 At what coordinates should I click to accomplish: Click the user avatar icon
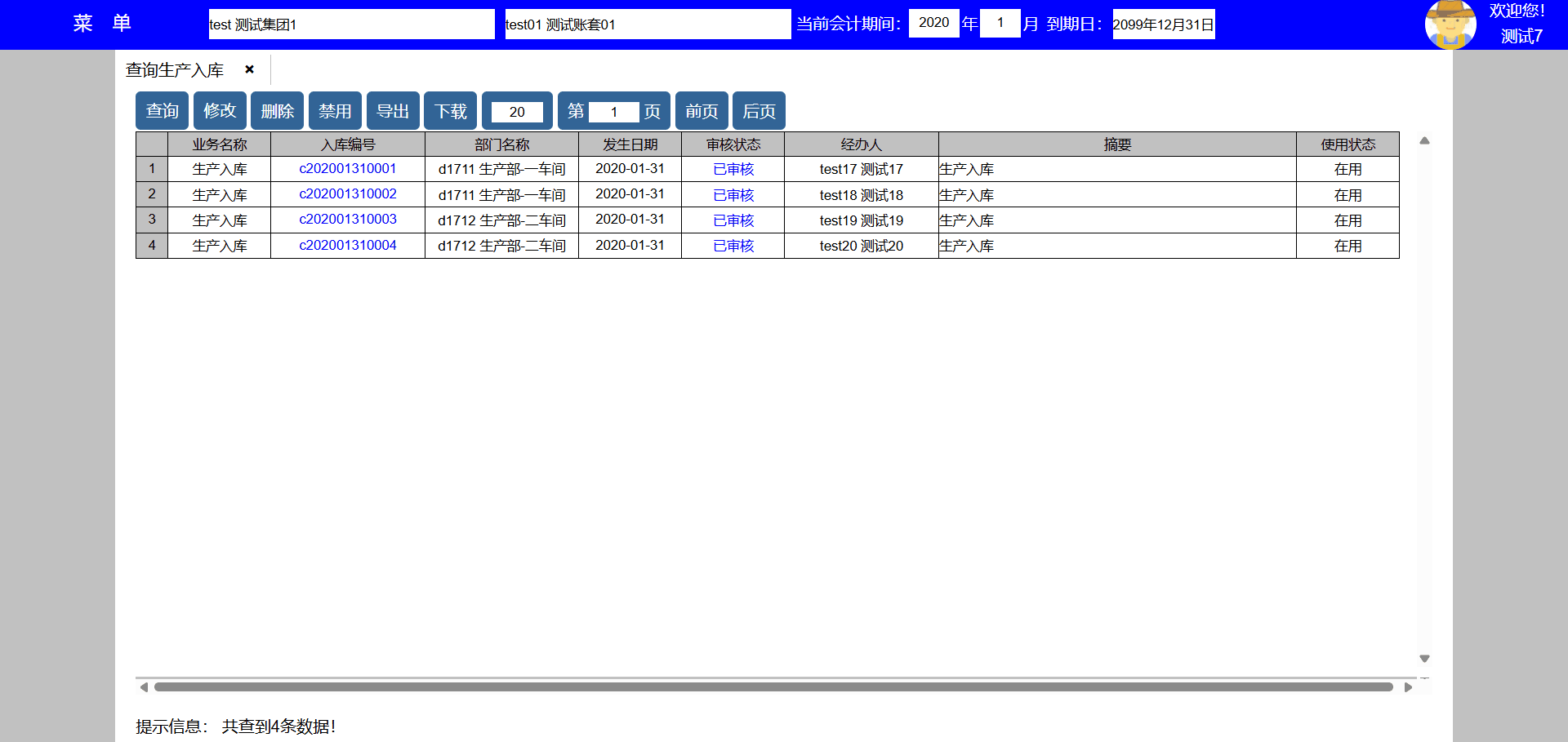click(x=1450, y=24)
